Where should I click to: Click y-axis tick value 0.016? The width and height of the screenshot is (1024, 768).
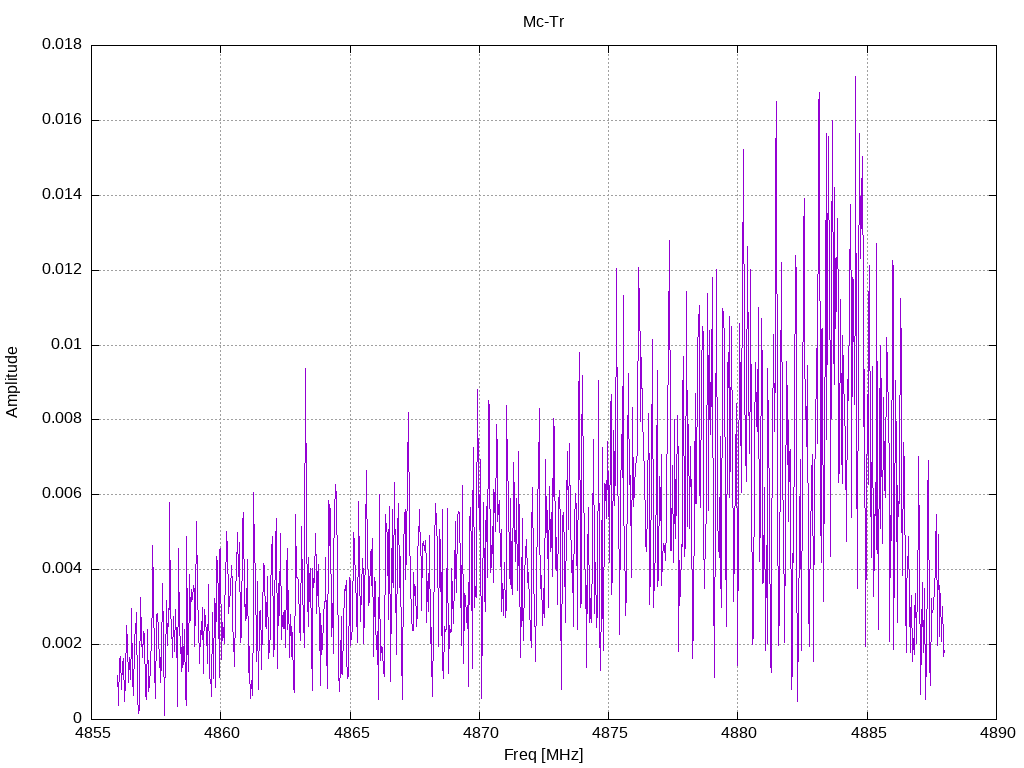[x=62, y=120]
